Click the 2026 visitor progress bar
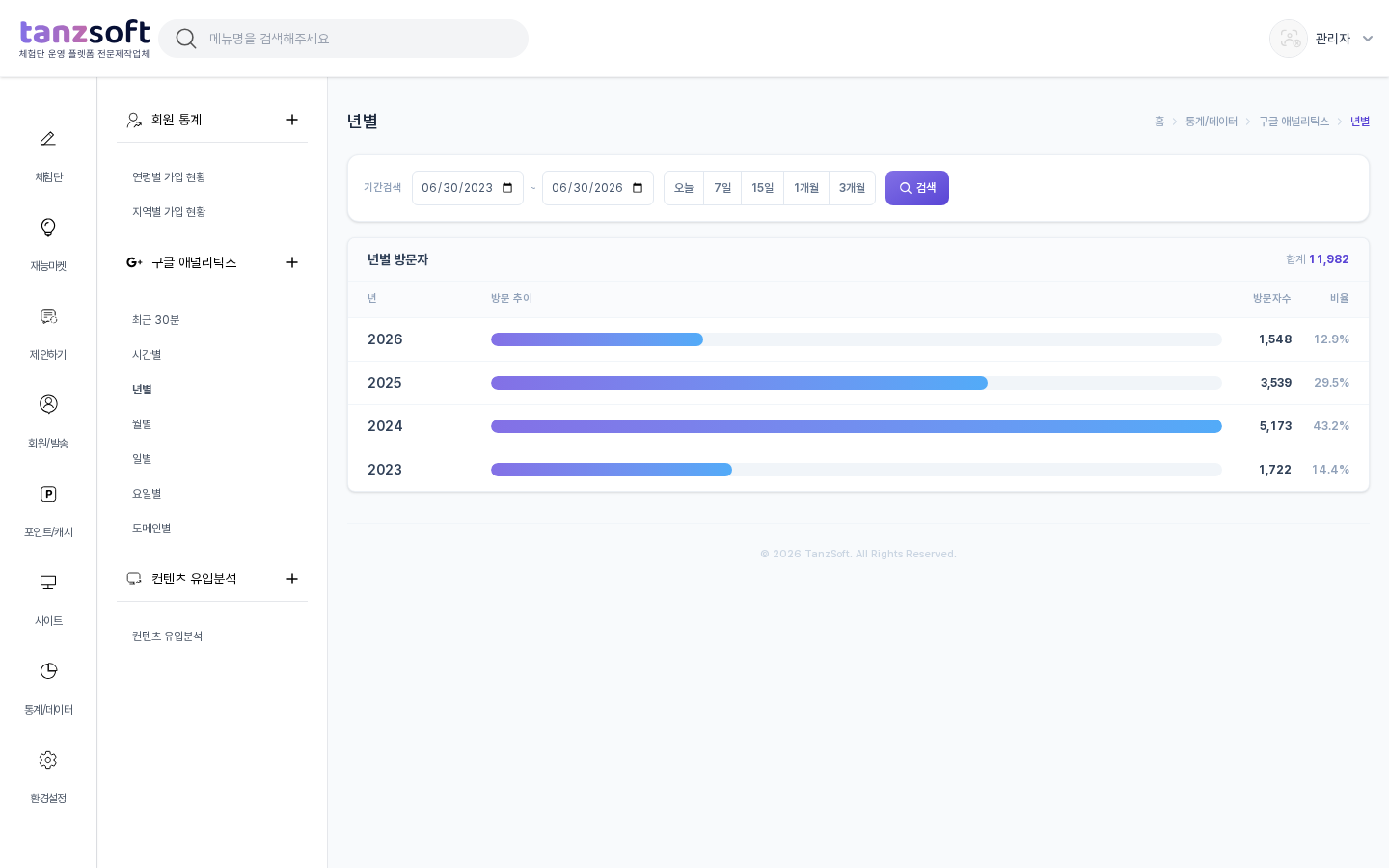The height and width of the screenshot is (868, 1389). coord(857,339)
